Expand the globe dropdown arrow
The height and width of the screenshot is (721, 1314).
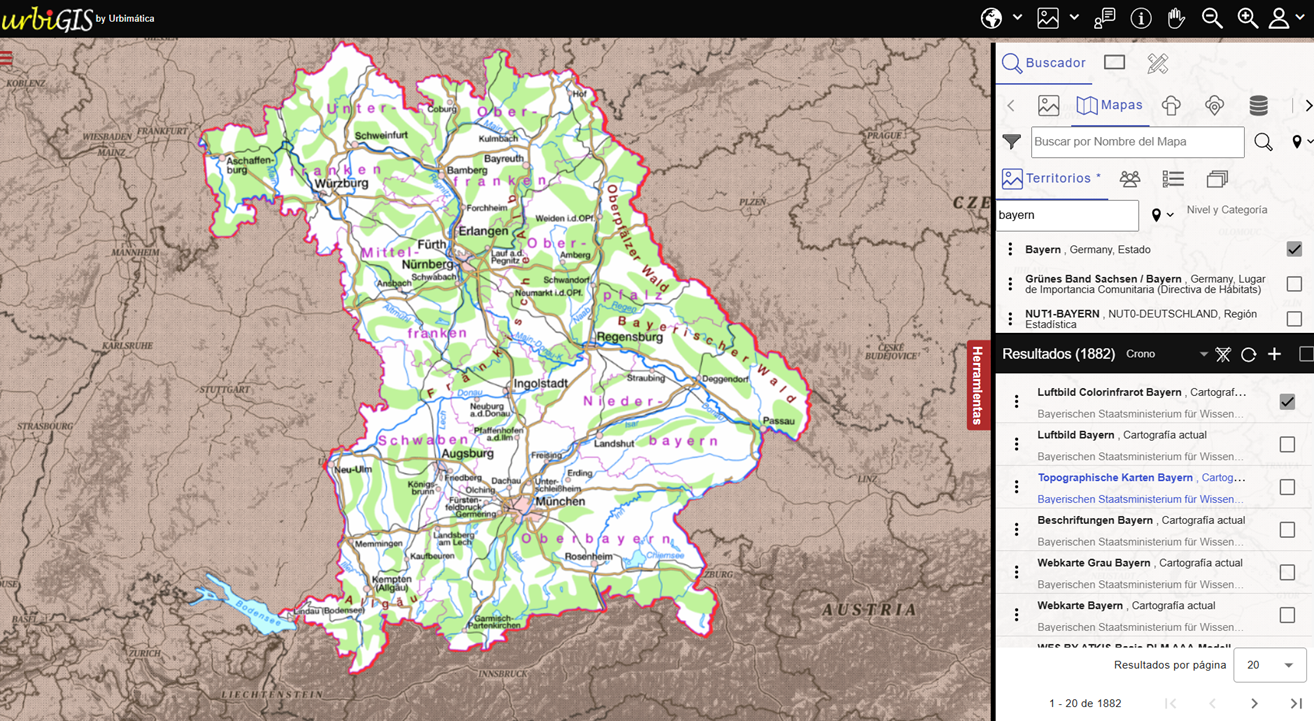click(x=1017, y=18)
